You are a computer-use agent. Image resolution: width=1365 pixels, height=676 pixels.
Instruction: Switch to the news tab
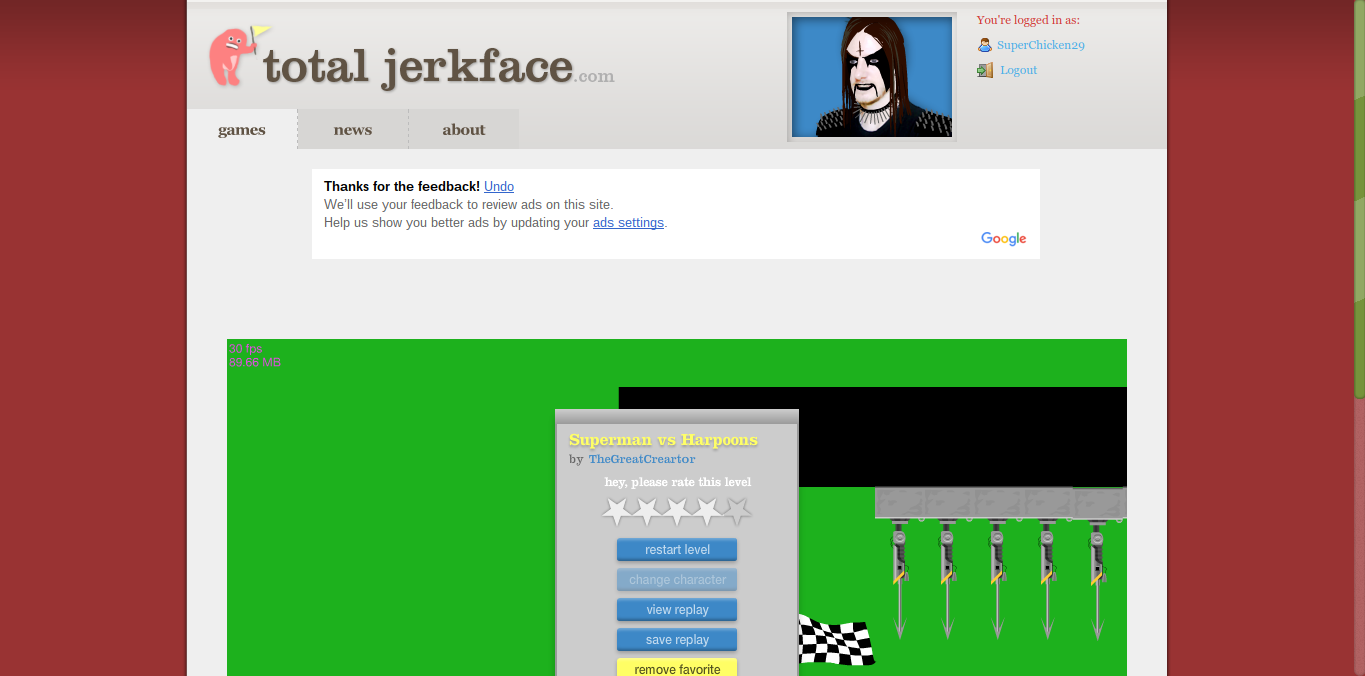[352, 129]
